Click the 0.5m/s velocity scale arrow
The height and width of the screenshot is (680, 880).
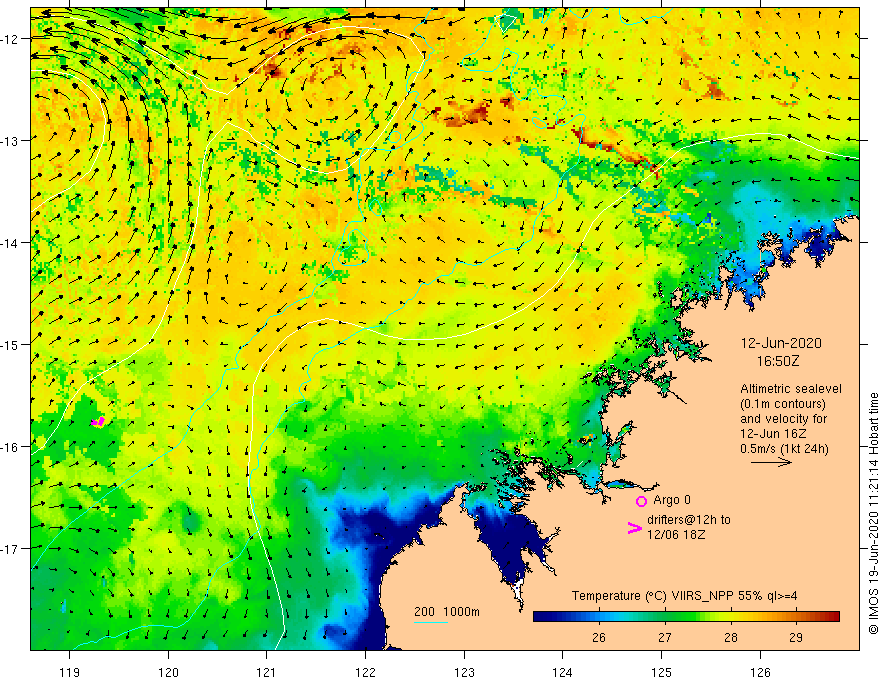point(771,462)
